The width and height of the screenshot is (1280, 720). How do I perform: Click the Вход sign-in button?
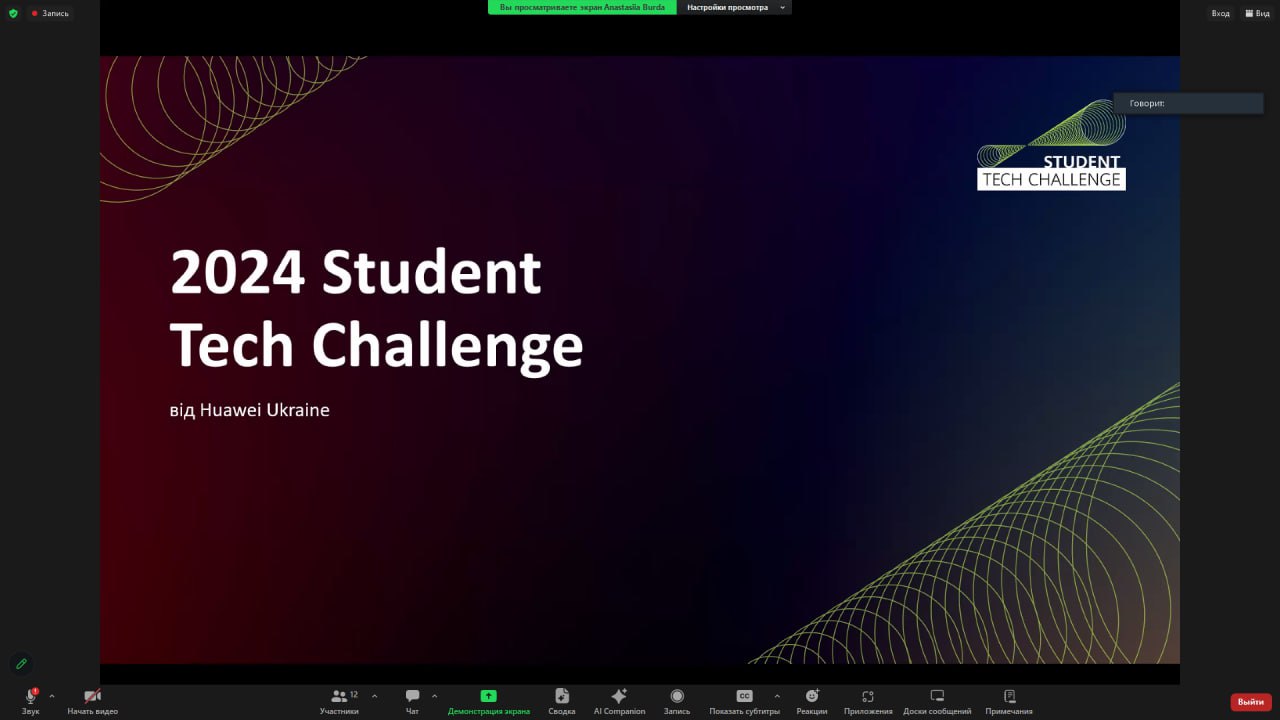tap(1220, 13)
